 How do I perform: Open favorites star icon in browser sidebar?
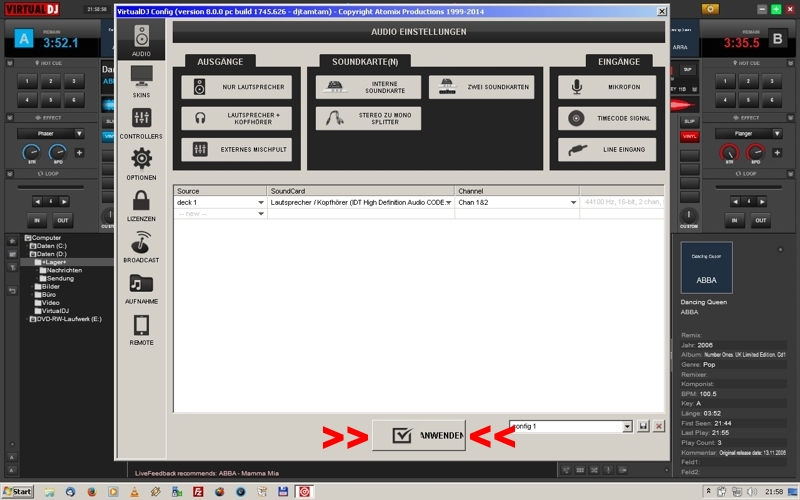click(x=12, y=241)
